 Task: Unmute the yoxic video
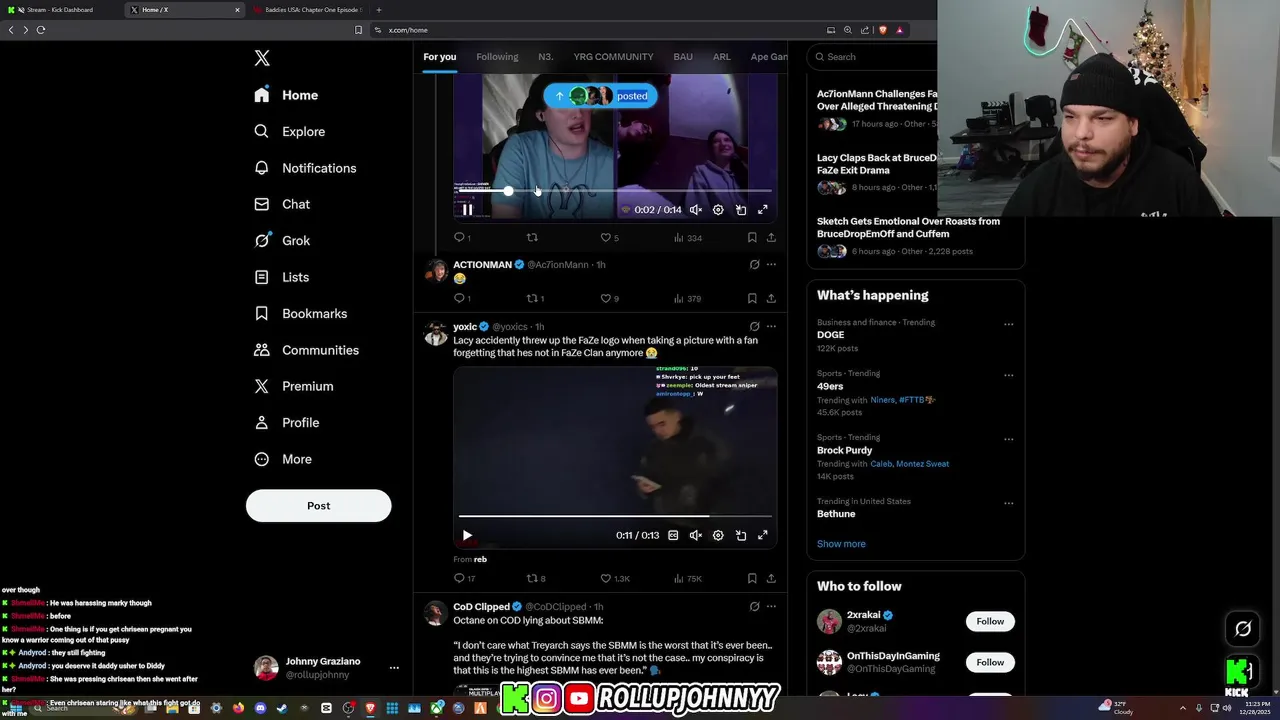696,536
